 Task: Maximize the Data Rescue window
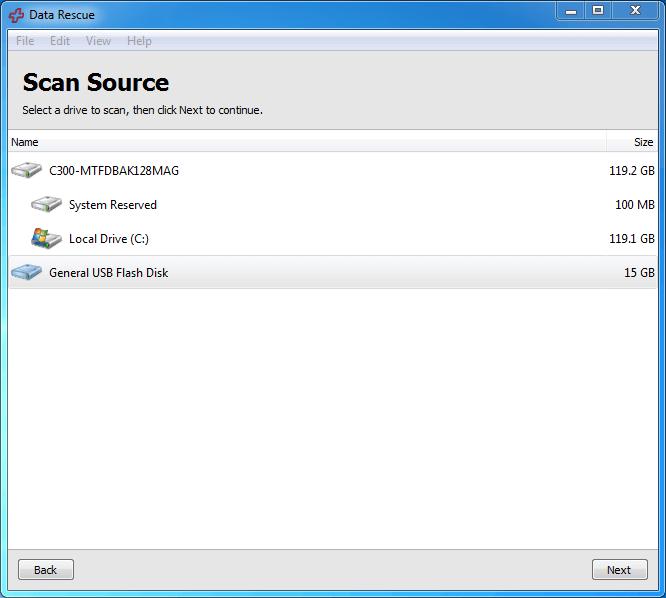pos(598,11)
